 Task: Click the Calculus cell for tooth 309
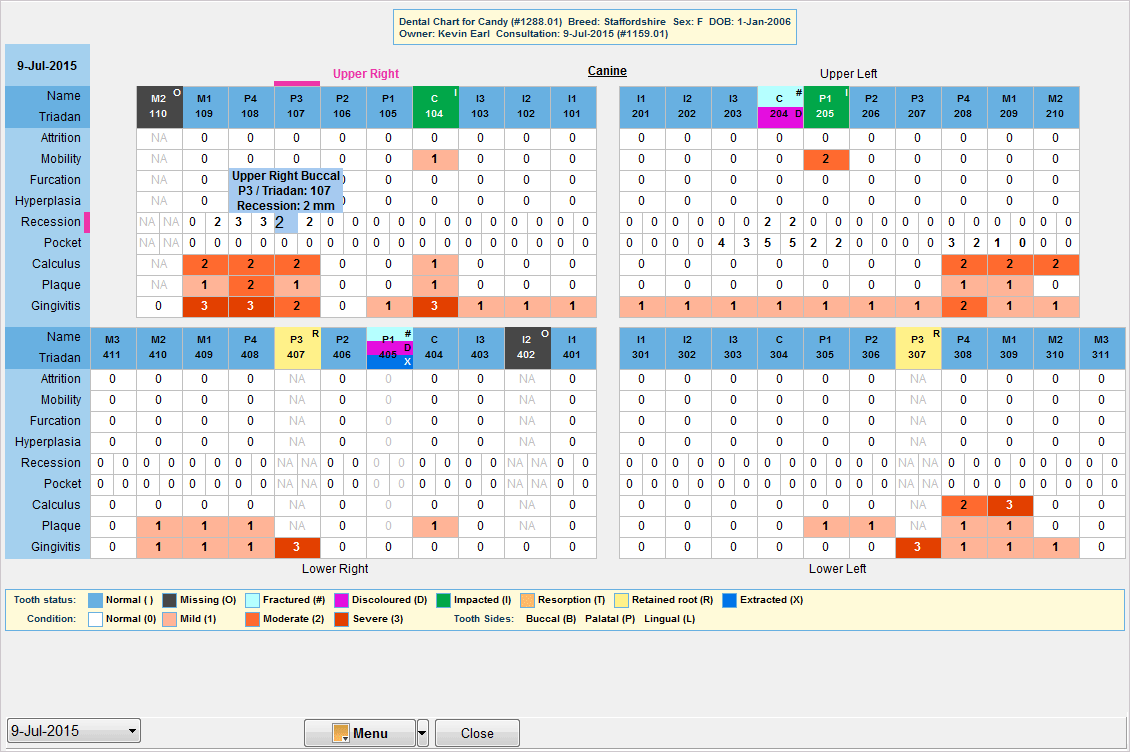click(1009, 505)
